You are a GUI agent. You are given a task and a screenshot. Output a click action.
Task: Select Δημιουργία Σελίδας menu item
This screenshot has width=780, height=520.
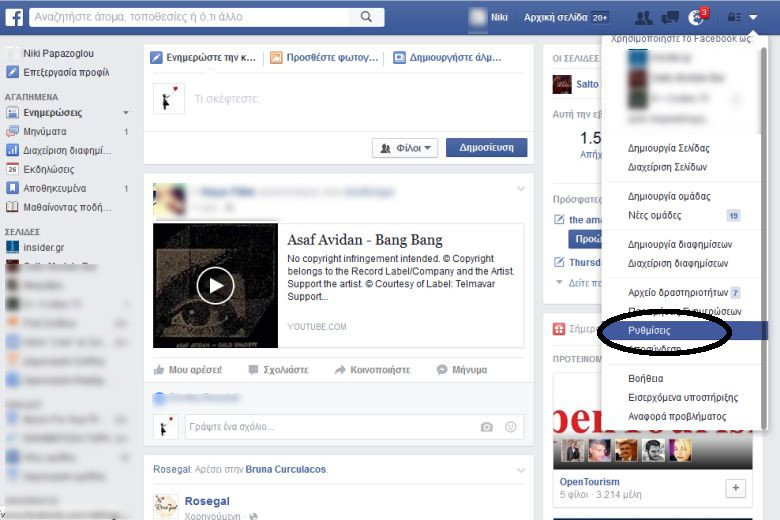click(x=669, y=148)
